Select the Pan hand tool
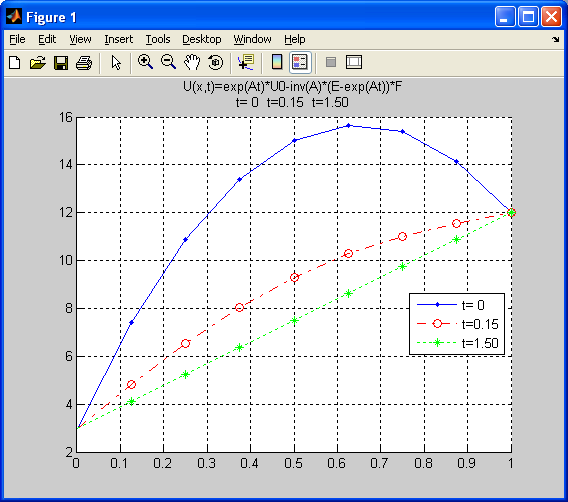 [x=192, y=62]
